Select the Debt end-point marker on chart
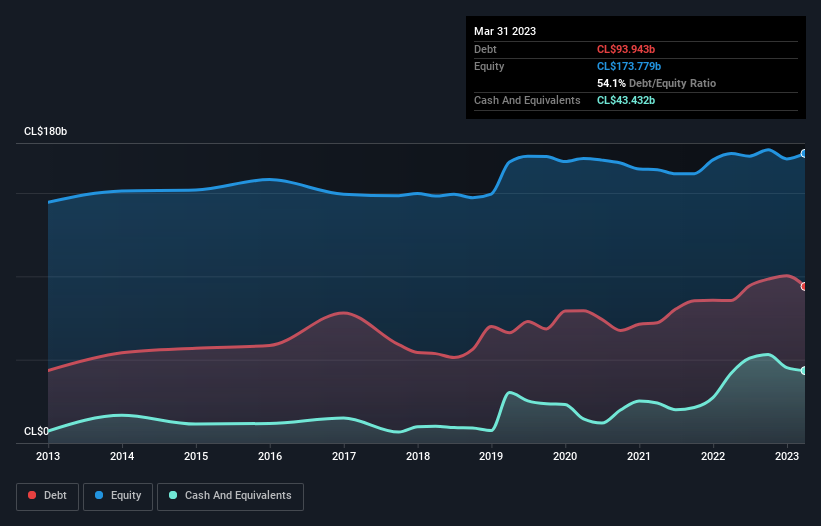 point(804,286)
